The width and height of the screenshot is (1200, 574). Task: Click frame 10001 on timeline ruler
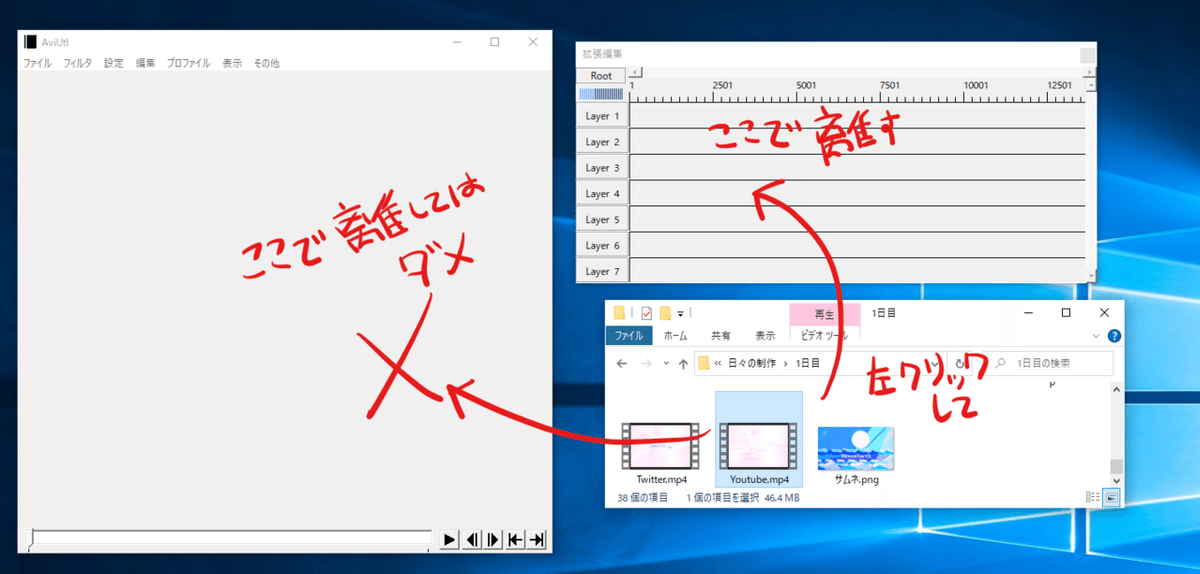point(976,86)
